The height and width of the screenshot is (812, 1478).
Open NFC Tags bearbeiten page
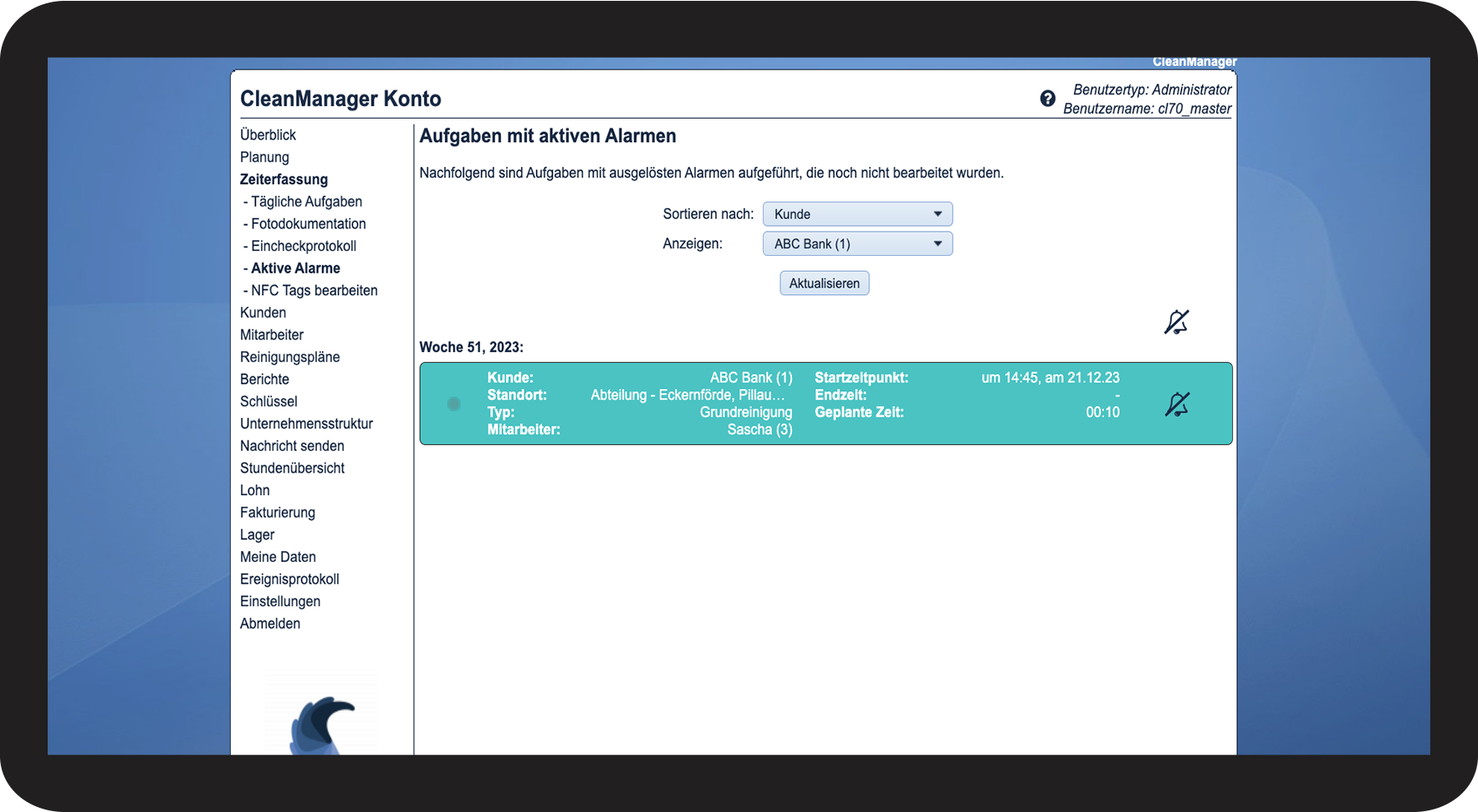[x=314, y=291]
